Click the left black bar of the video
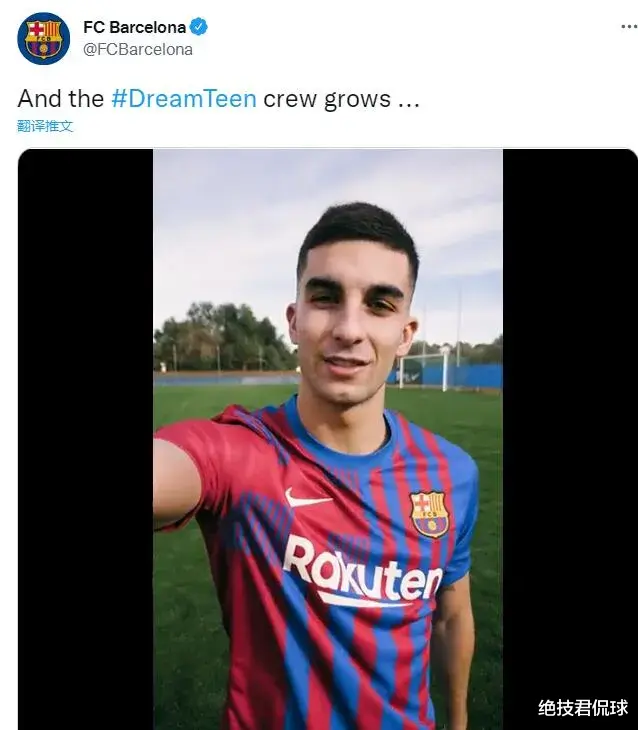This screenshot has width=638, height=730. [x=86, y=440]
